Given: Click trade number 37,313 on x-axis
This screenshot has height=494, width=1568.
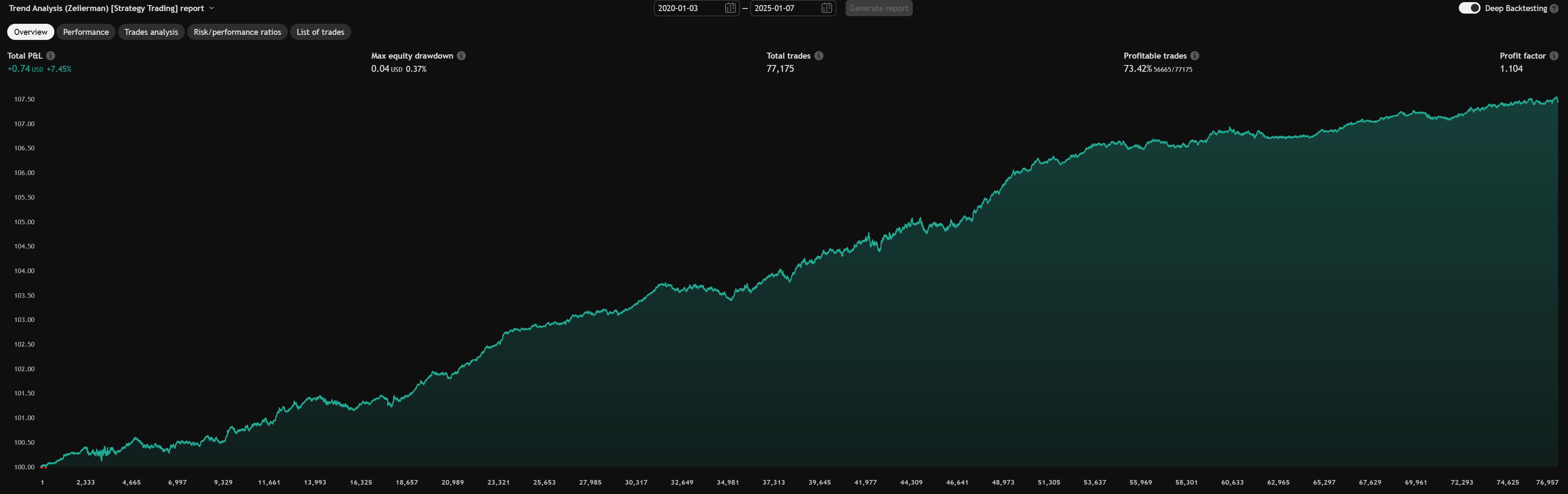Looking at the screenshot, I should 773,483.
